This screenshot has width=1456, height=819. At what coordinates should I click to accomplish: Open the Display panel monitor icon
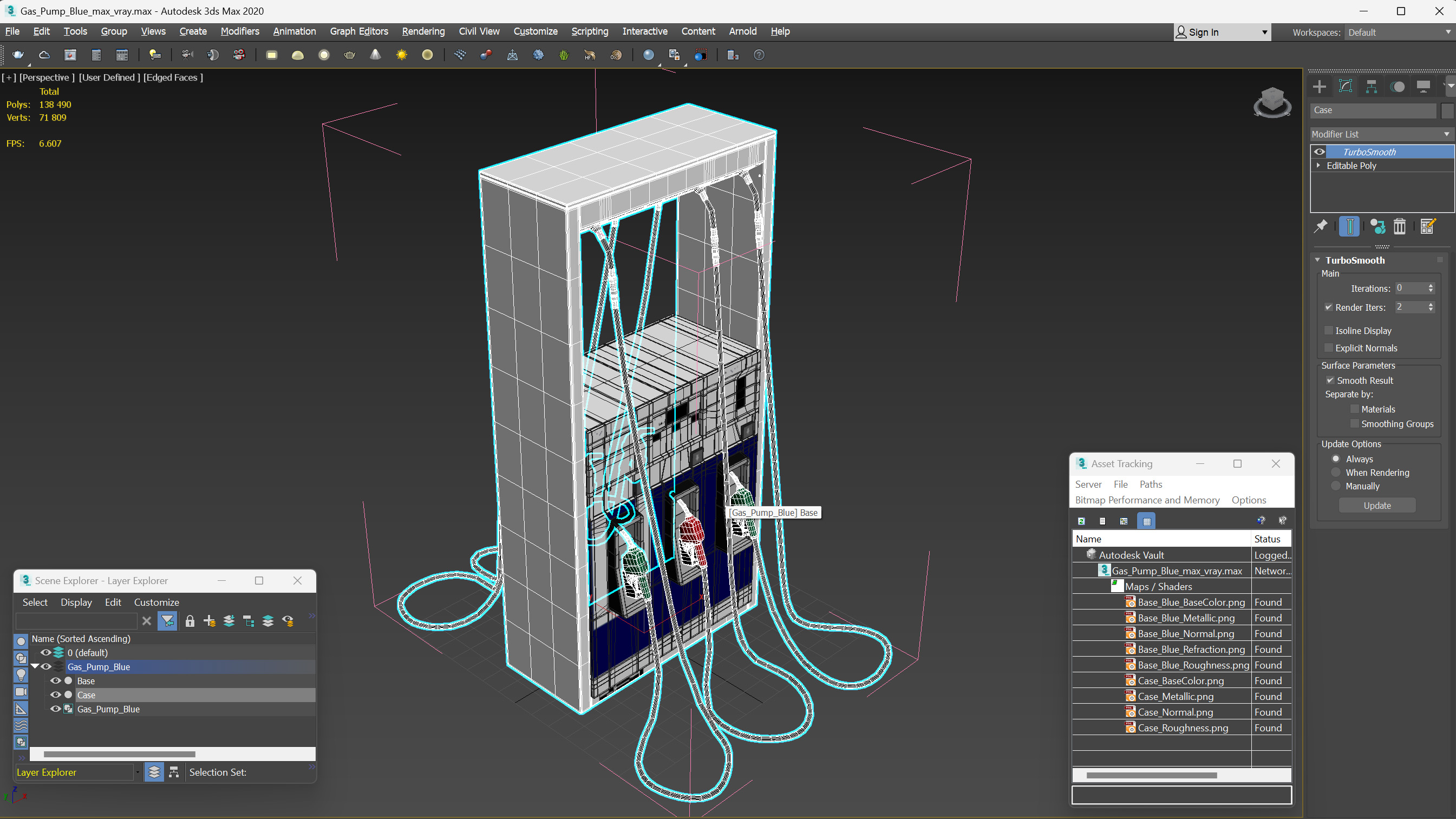[1423, 87]
